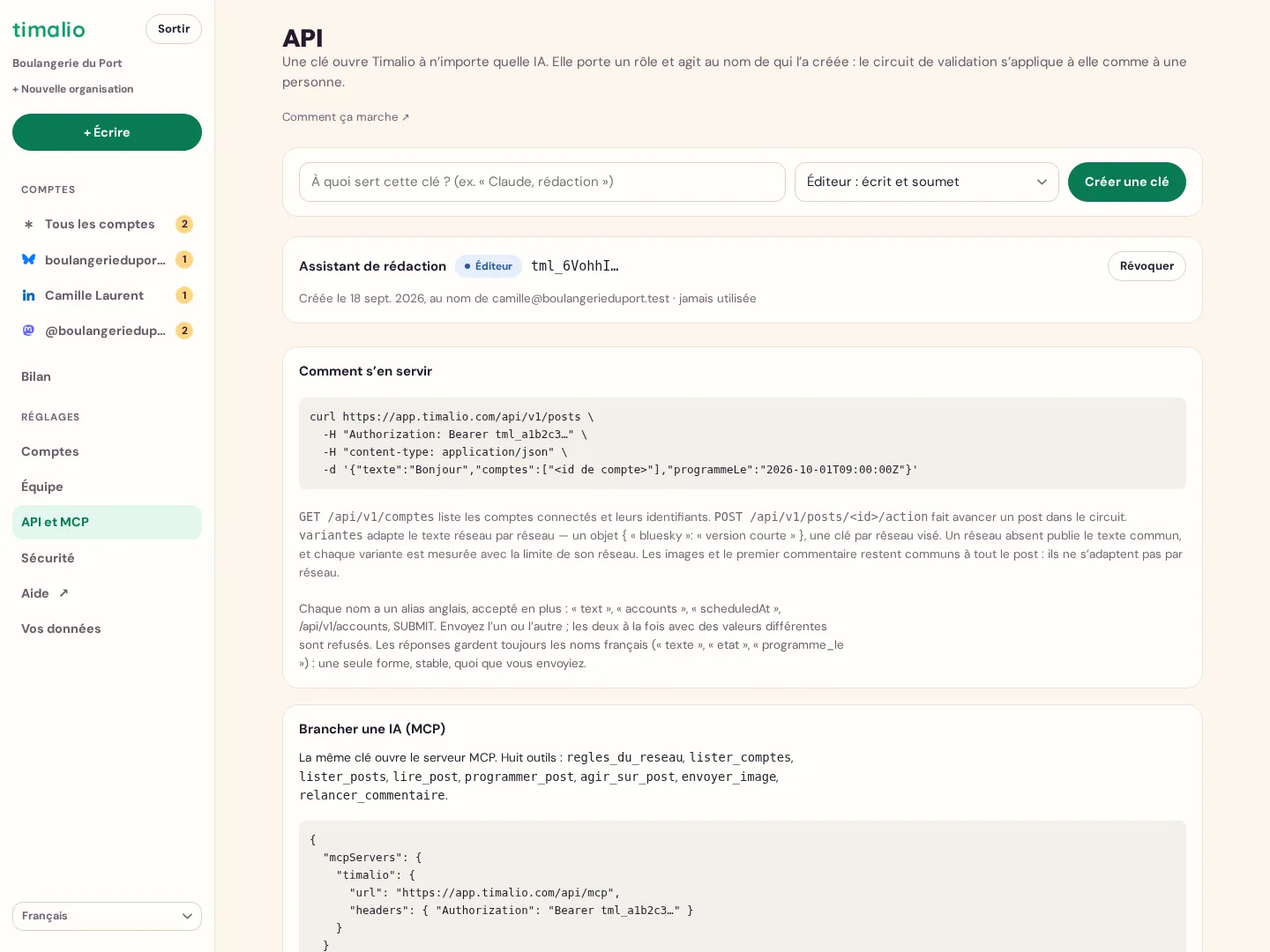Click the timalio logo

coord(49,29)
